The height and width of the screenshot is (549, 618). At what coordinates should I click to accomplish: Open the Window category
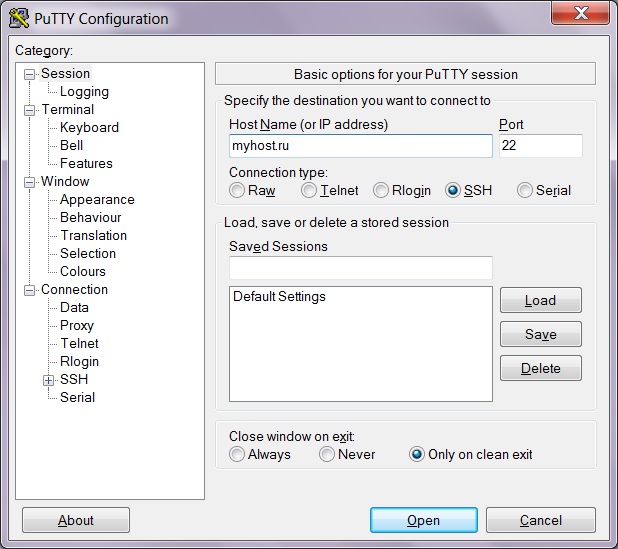point(65,181)
